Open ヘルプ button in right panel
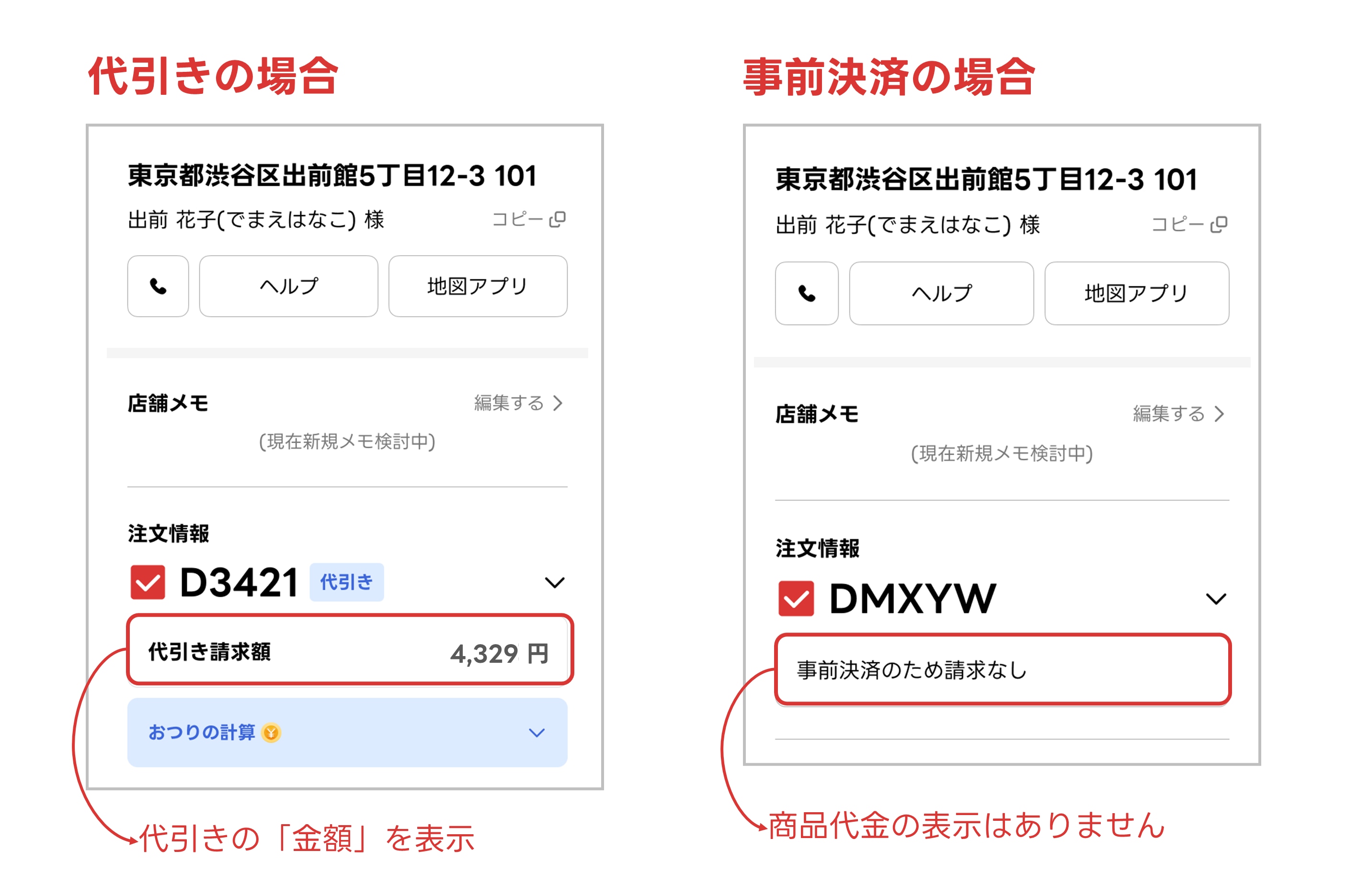 click(941, 293)
